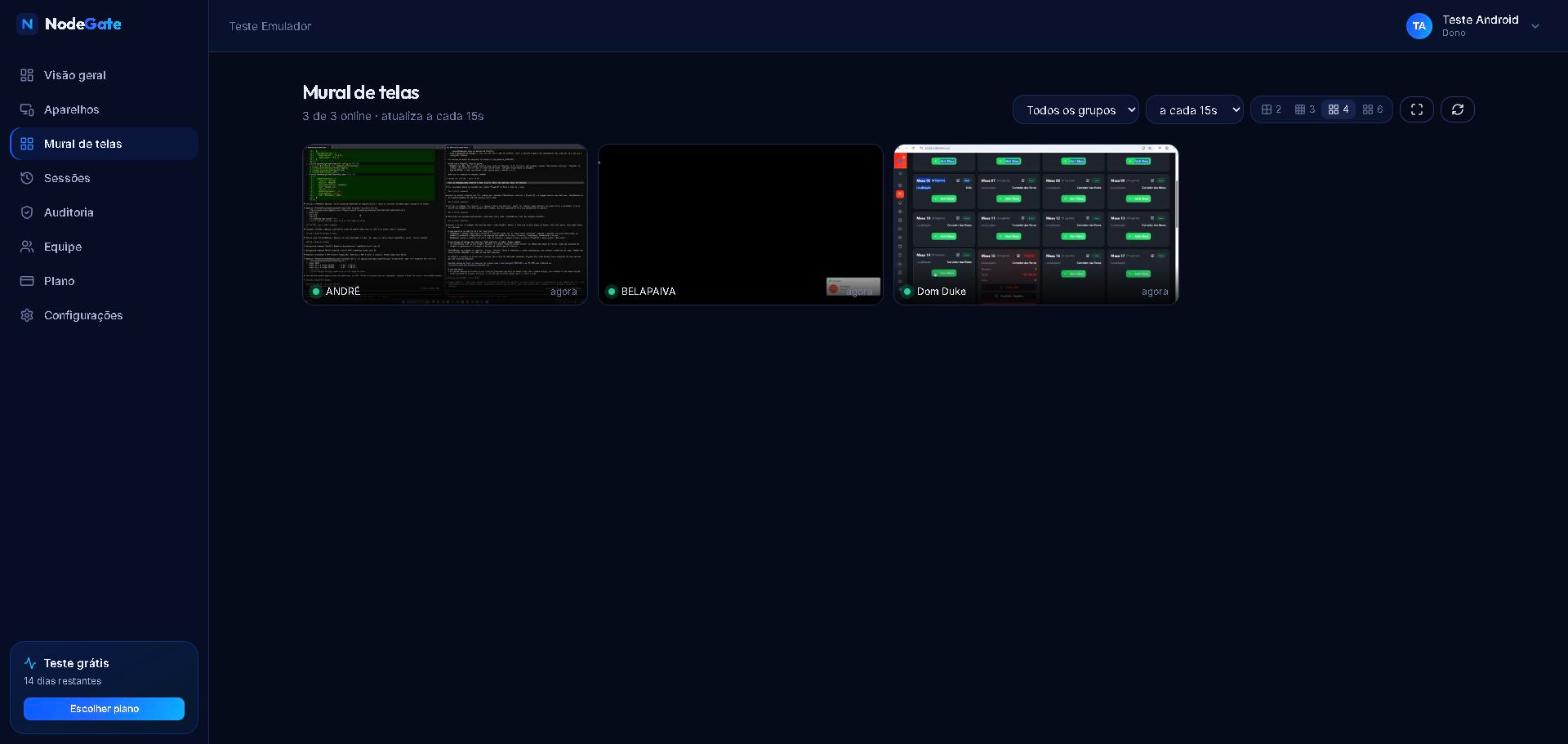
Task: Open the Sessões section
Action: [104, 178]
